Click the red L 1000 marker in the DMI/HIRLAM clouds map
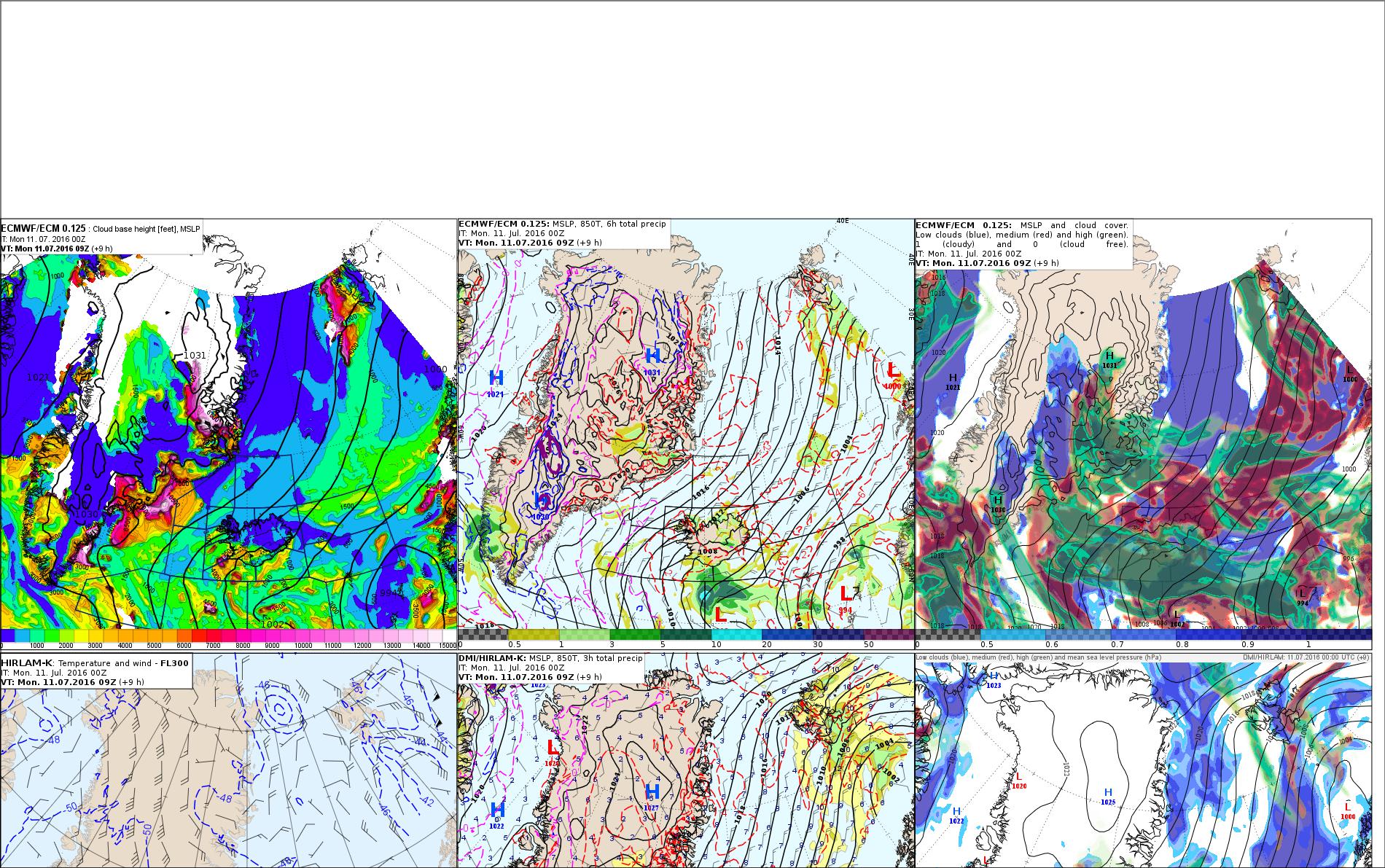Viewport: 1385px width, 868px height. pyautogui.click(x=1347, y=811)
